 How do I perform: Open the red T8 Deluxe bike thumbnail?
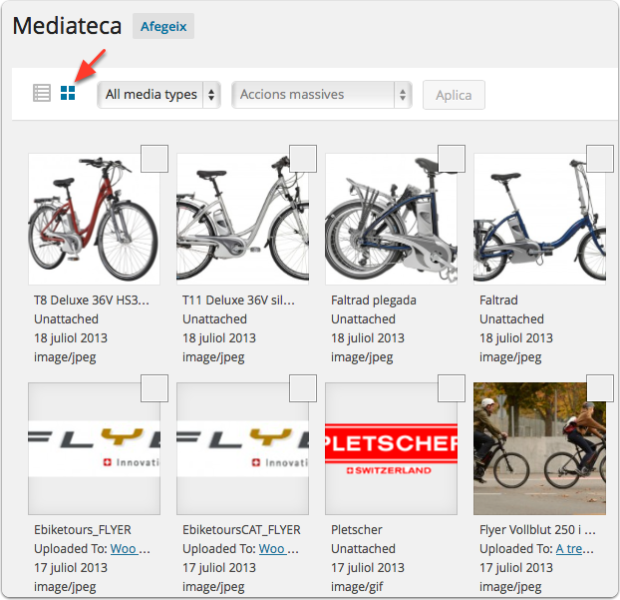tap(94, 219)
